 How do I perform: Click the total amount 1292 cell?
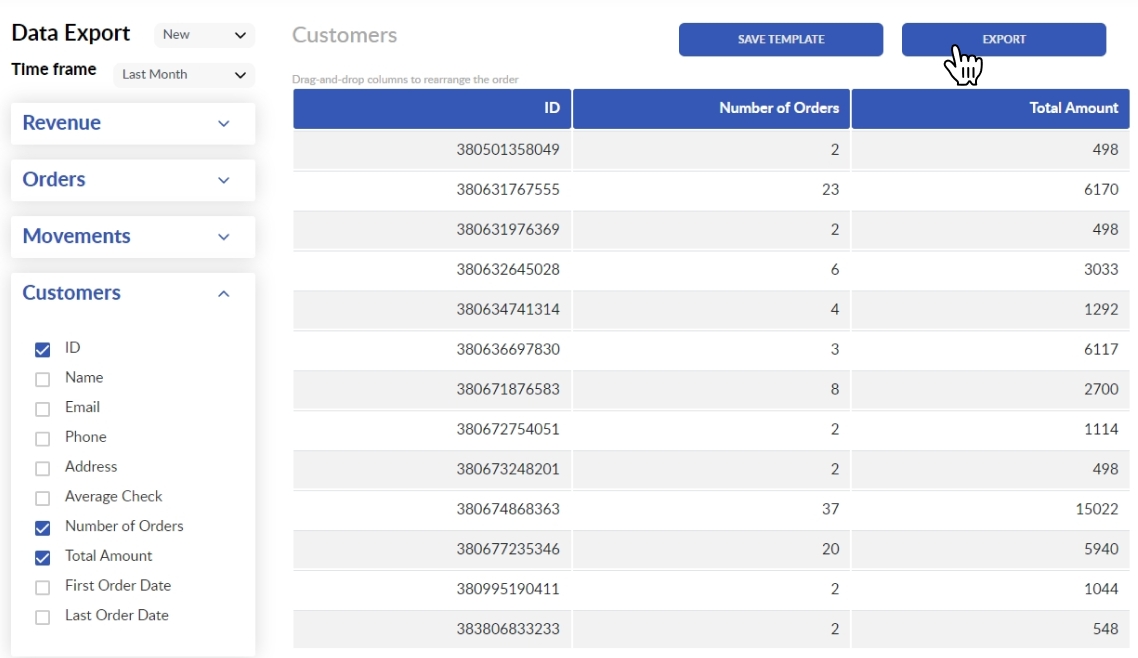991,310
